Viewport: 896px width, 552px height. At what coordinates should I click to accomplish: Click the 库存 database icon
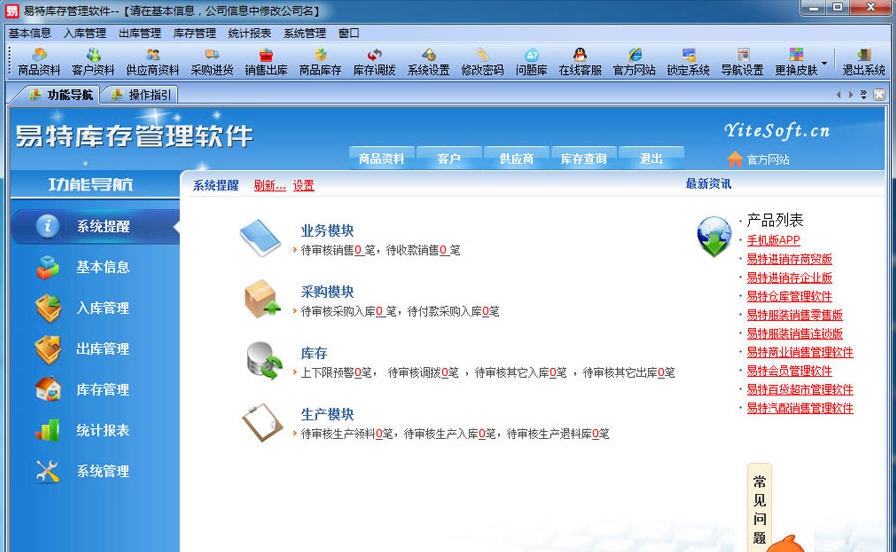pyautogui.click(x=264, y=361)
